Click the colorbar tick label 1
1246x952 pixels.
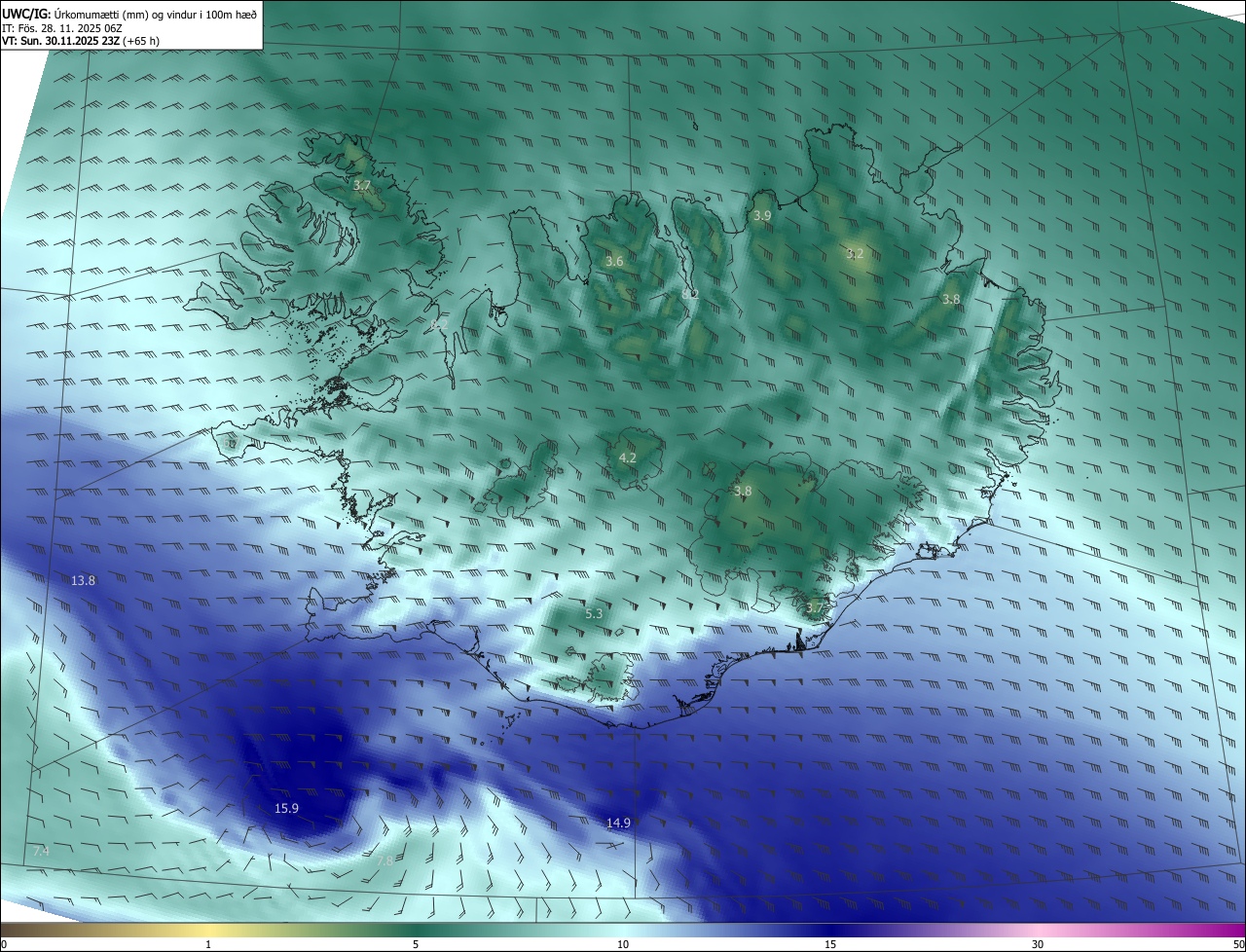[208, 944]
